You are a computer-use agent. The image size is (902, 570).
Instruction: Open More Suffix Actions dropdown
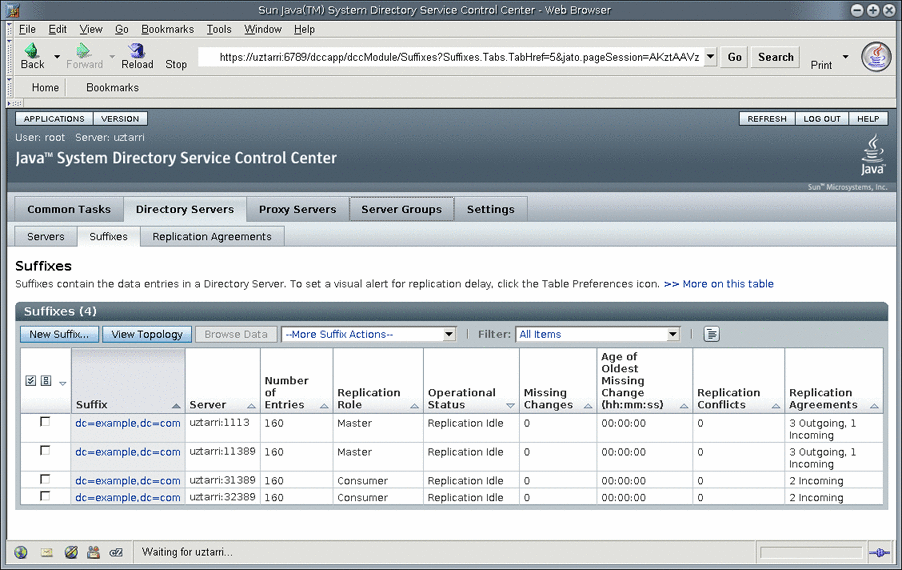[x=368, y=334]
